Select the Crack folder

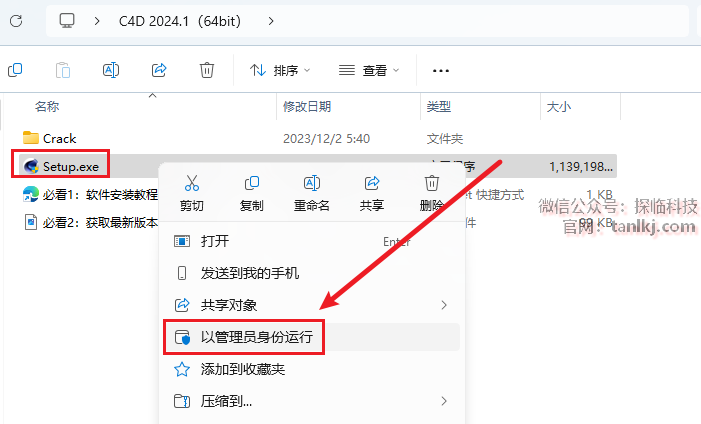point(59,139)
